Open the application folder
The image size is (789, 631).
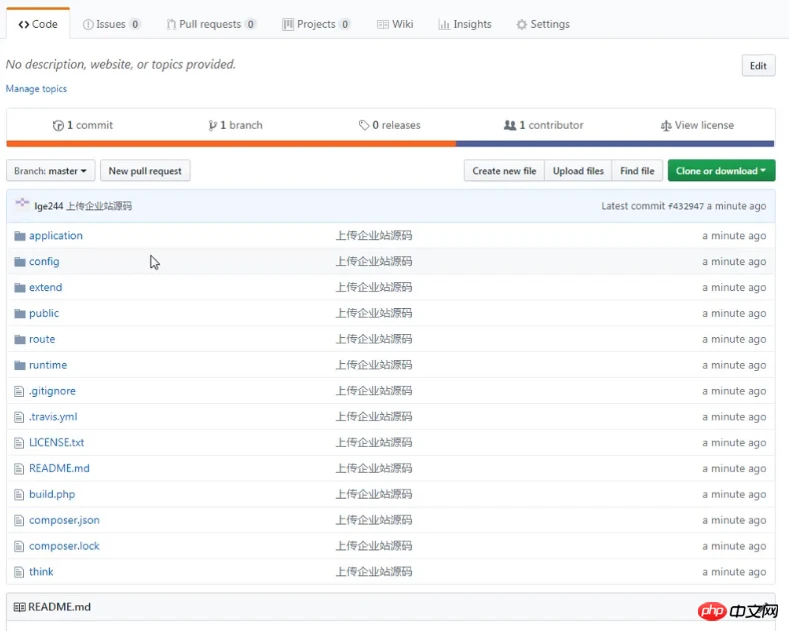(56, 236)
